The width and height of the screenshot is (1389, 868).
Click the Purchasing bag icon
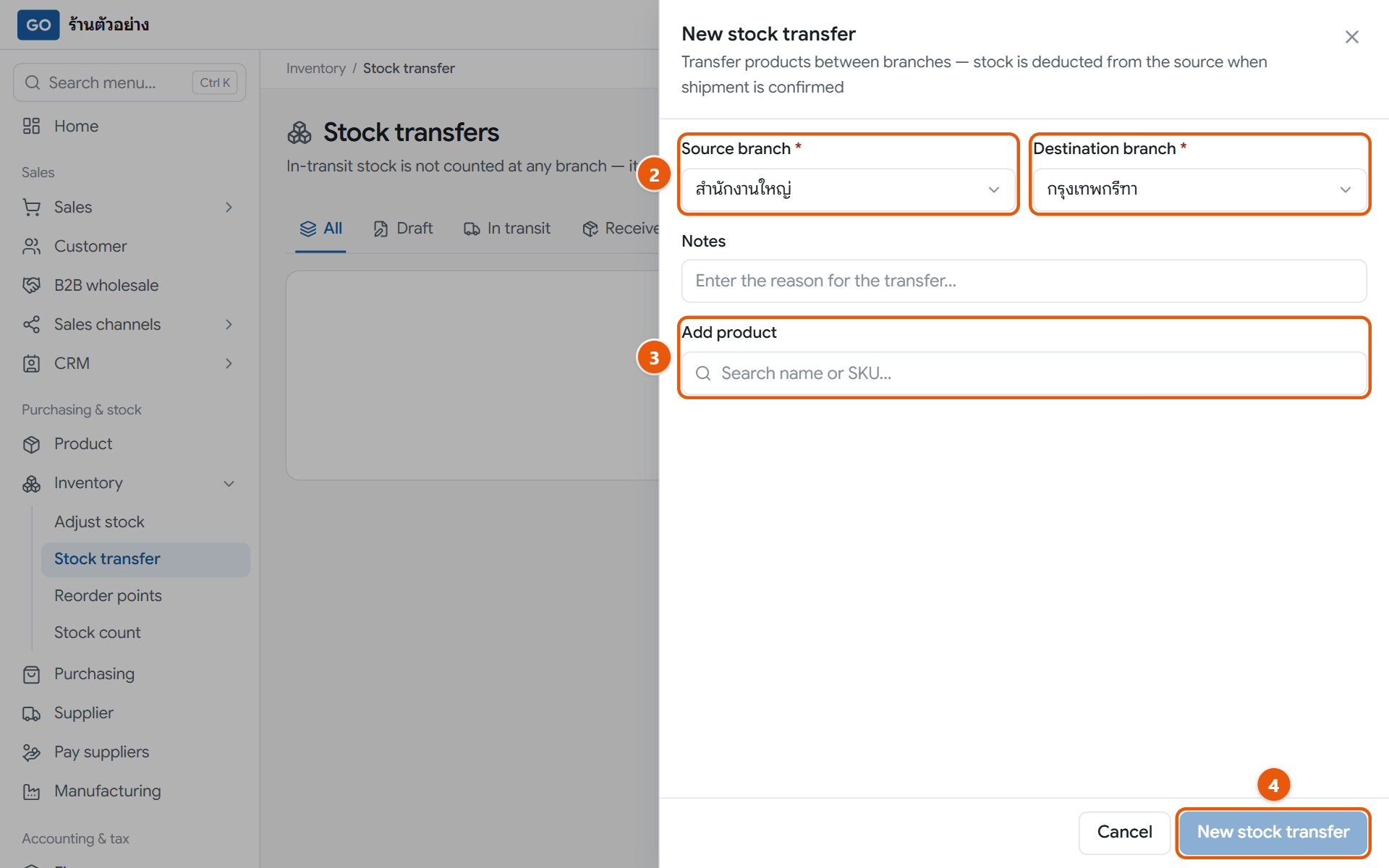click(31, 674)
